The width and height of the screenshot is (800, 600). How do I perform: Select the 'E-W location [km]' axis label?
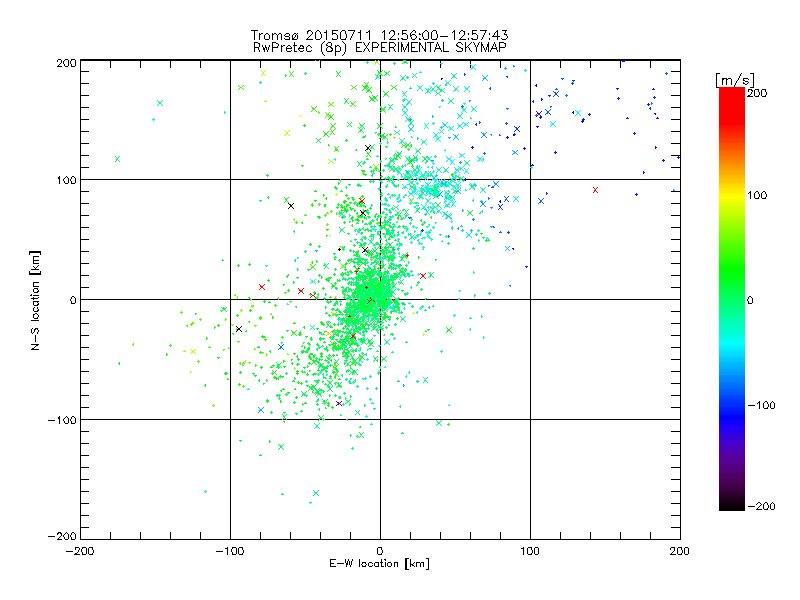coord(379,563)
